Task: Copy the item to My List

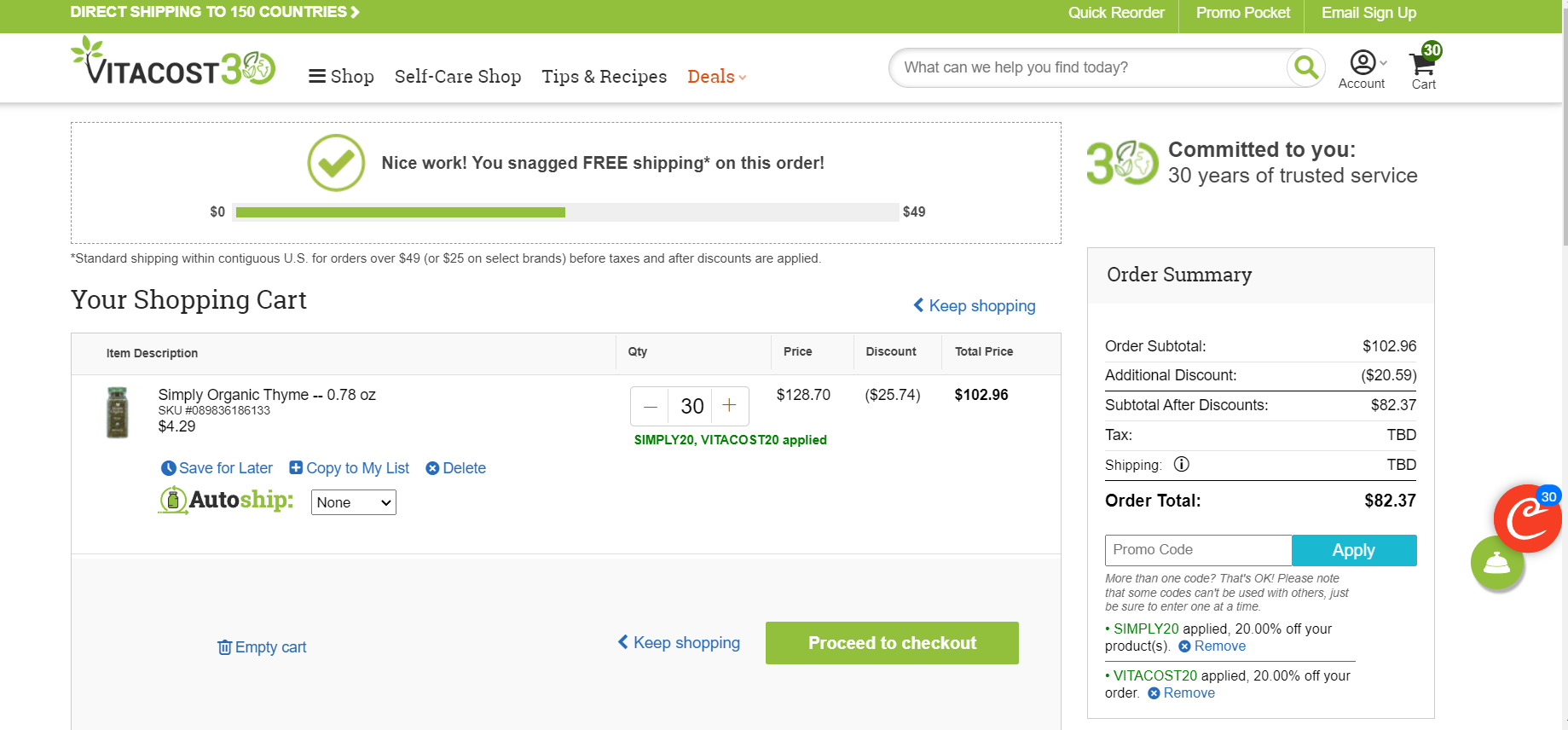Action: coord(350,468)
